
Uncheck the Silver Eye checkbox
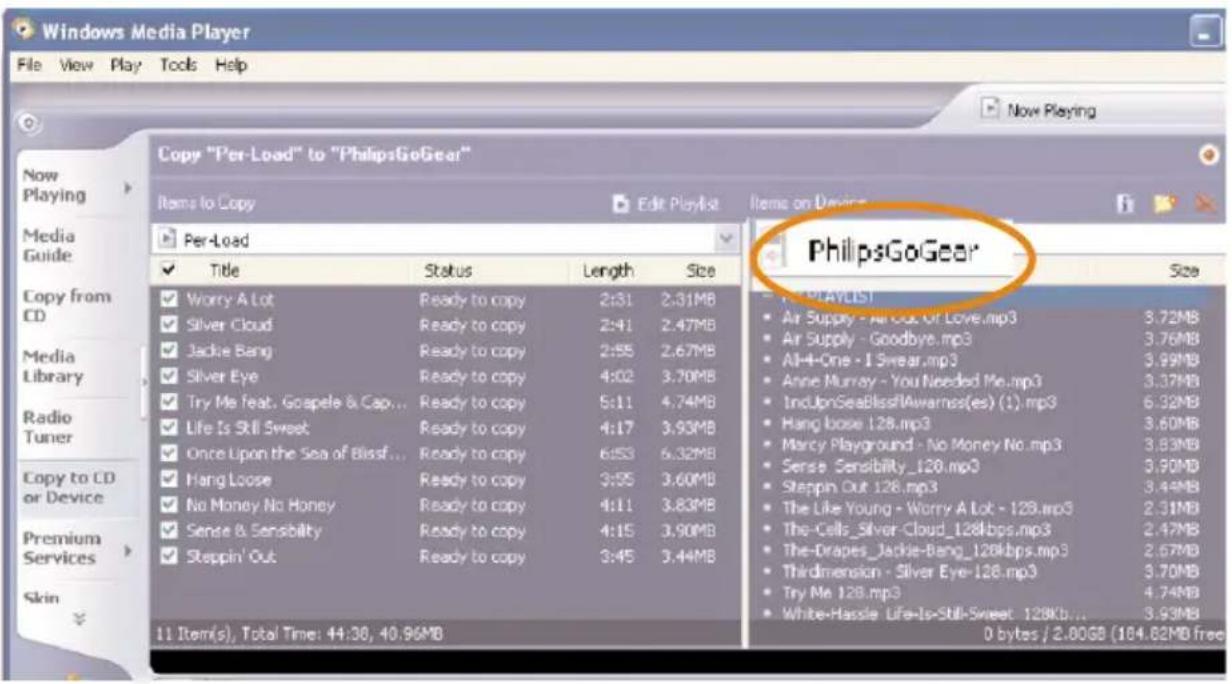pyautogui.click(x=168, y=376)
